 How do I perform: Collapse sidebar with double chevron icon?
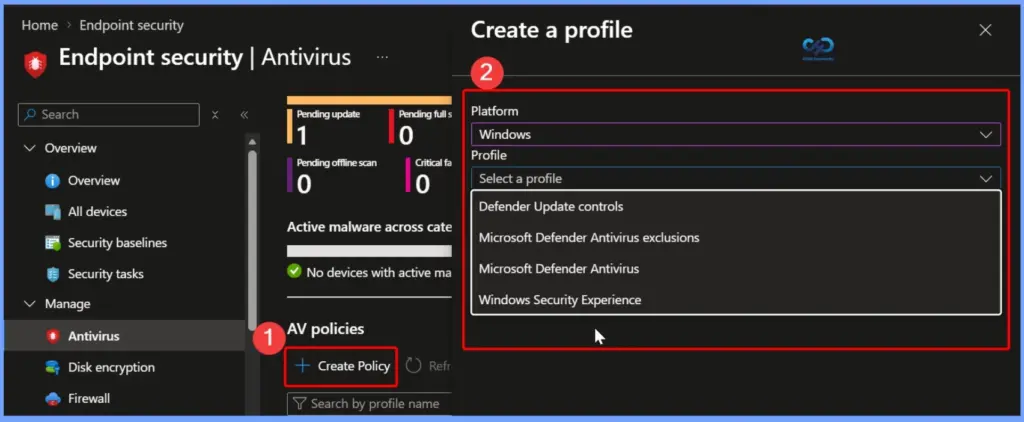244,115
